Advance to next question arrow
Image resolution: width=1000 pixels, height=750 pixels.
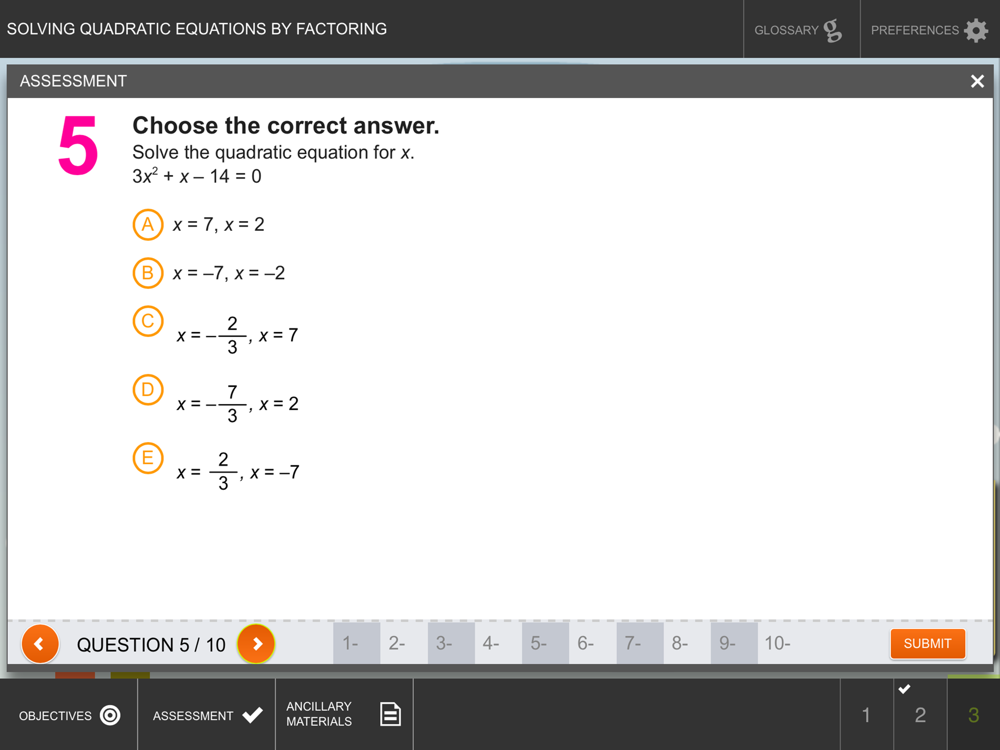click(x=256, y=643)
